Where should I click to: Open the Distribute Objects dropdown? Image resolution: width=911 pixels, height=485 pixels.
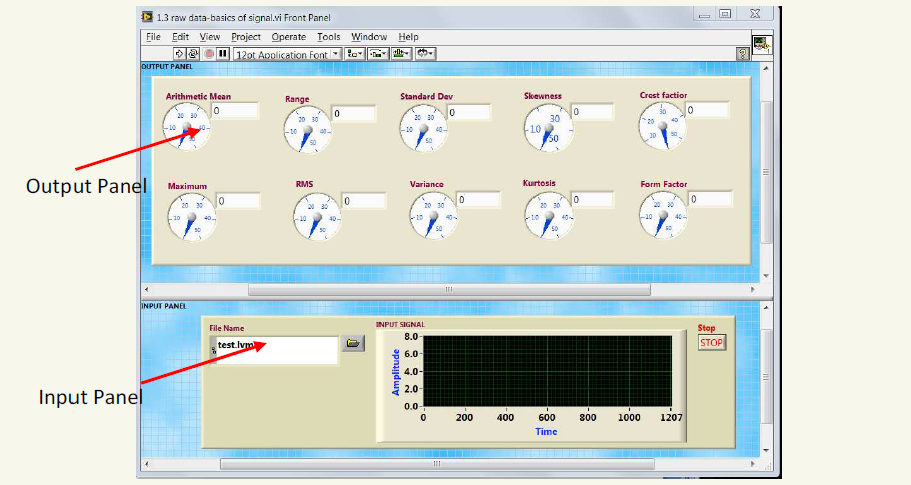378,53
